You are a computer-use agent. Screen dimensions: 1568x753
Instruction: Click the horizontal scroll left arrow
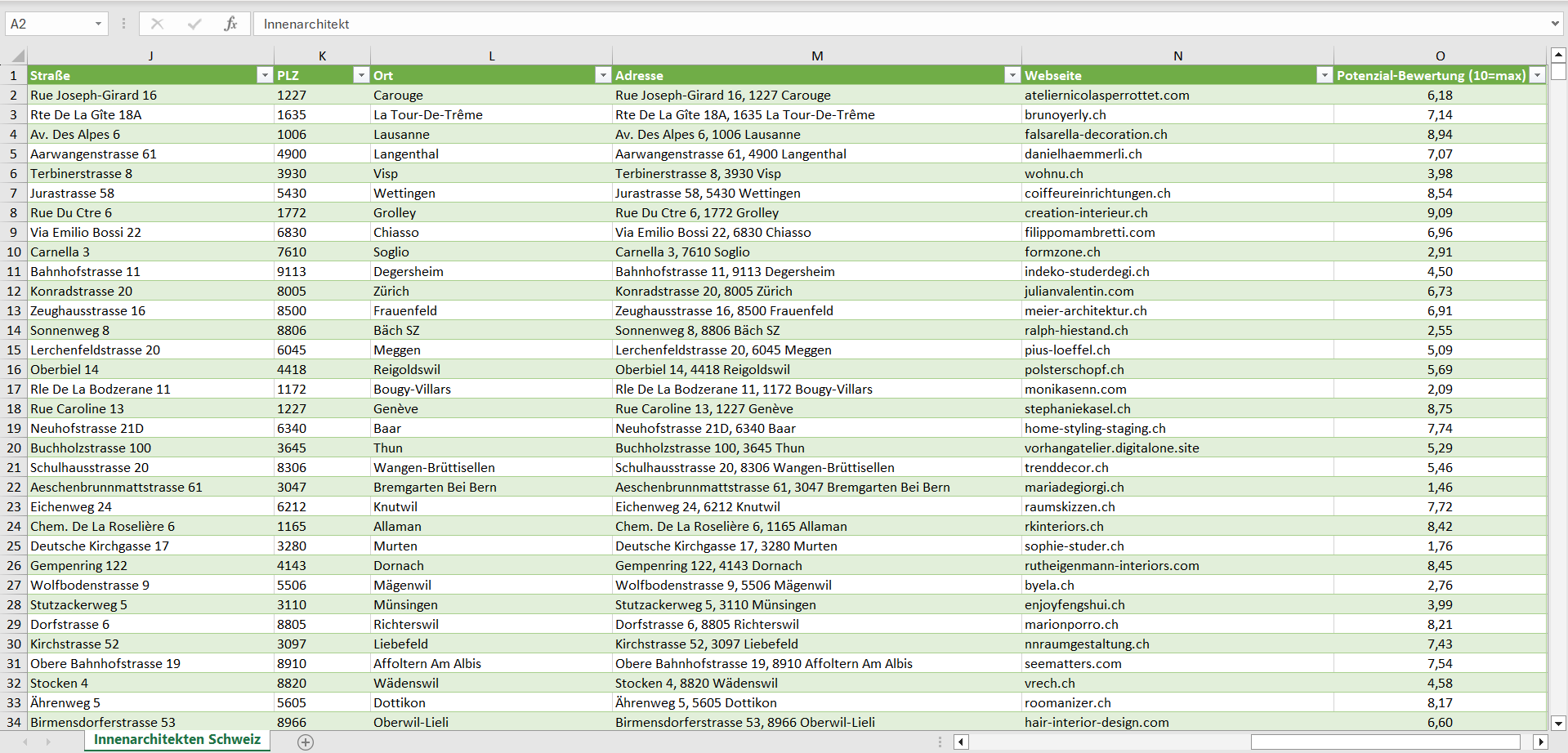click(961, 742)
